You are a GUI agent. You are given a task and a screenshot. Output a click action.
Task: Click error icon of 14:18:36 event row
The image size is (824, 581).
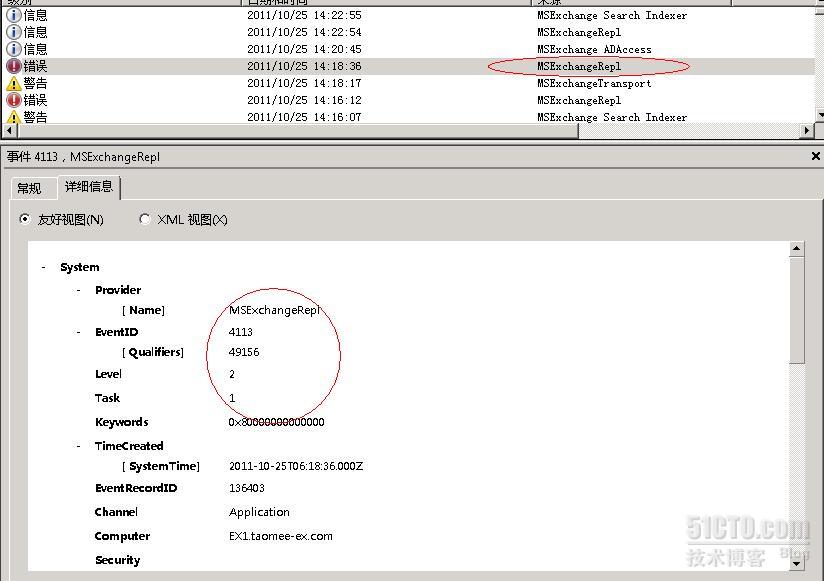tap(14, 66)
